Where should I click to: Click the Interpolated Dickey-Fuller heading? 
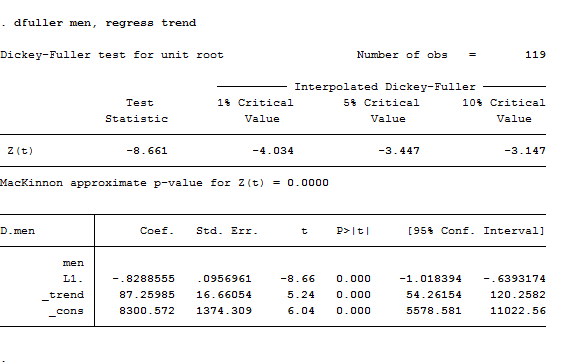385,87
